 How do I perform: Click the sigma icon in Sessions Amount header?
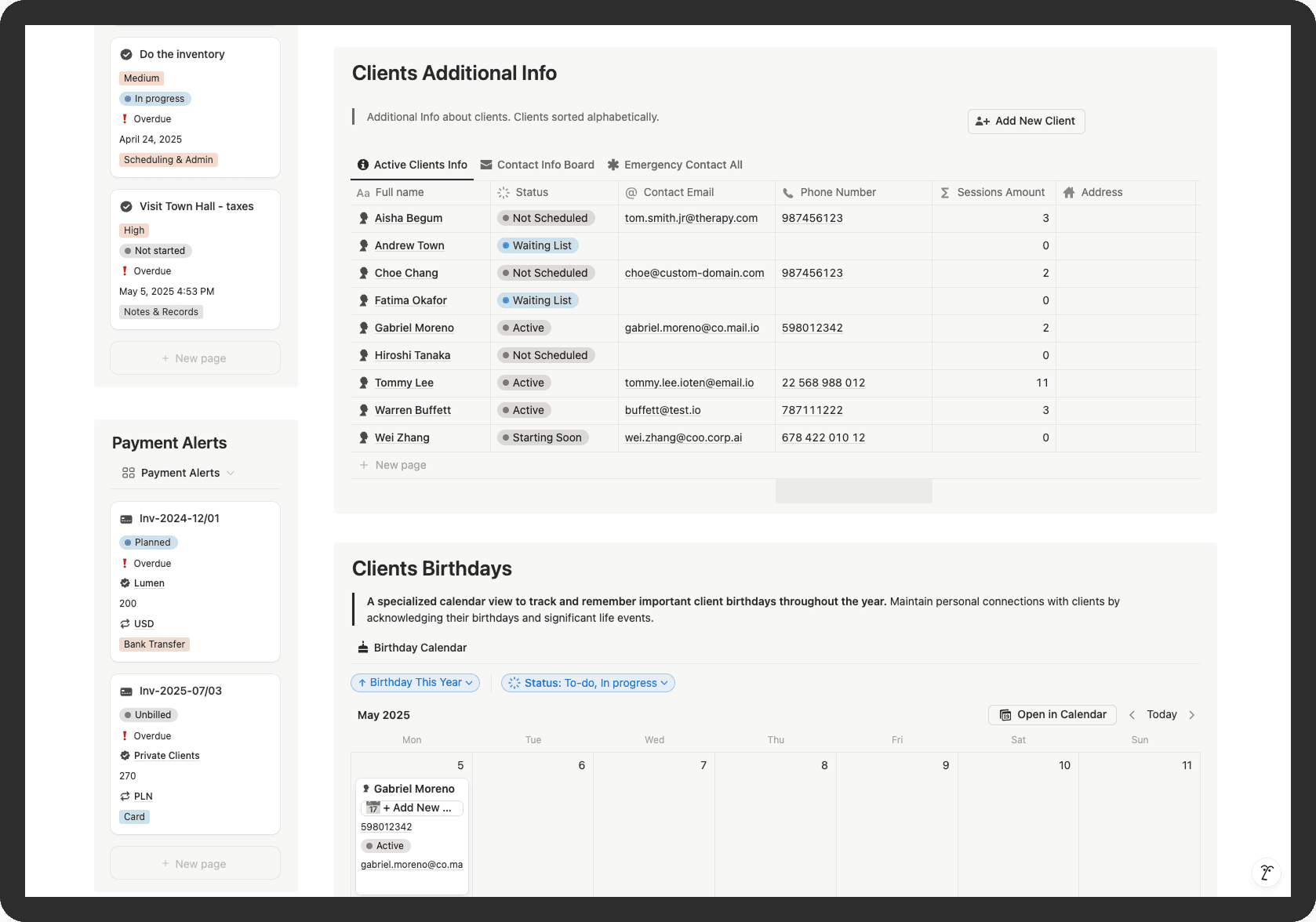tap(945, 193)
